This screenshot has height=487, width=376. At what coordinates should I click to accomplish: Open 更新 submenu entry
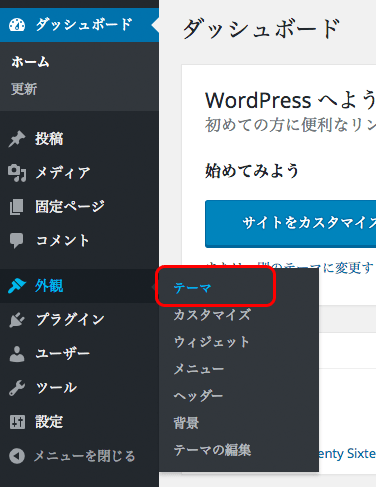coord(24,89)
